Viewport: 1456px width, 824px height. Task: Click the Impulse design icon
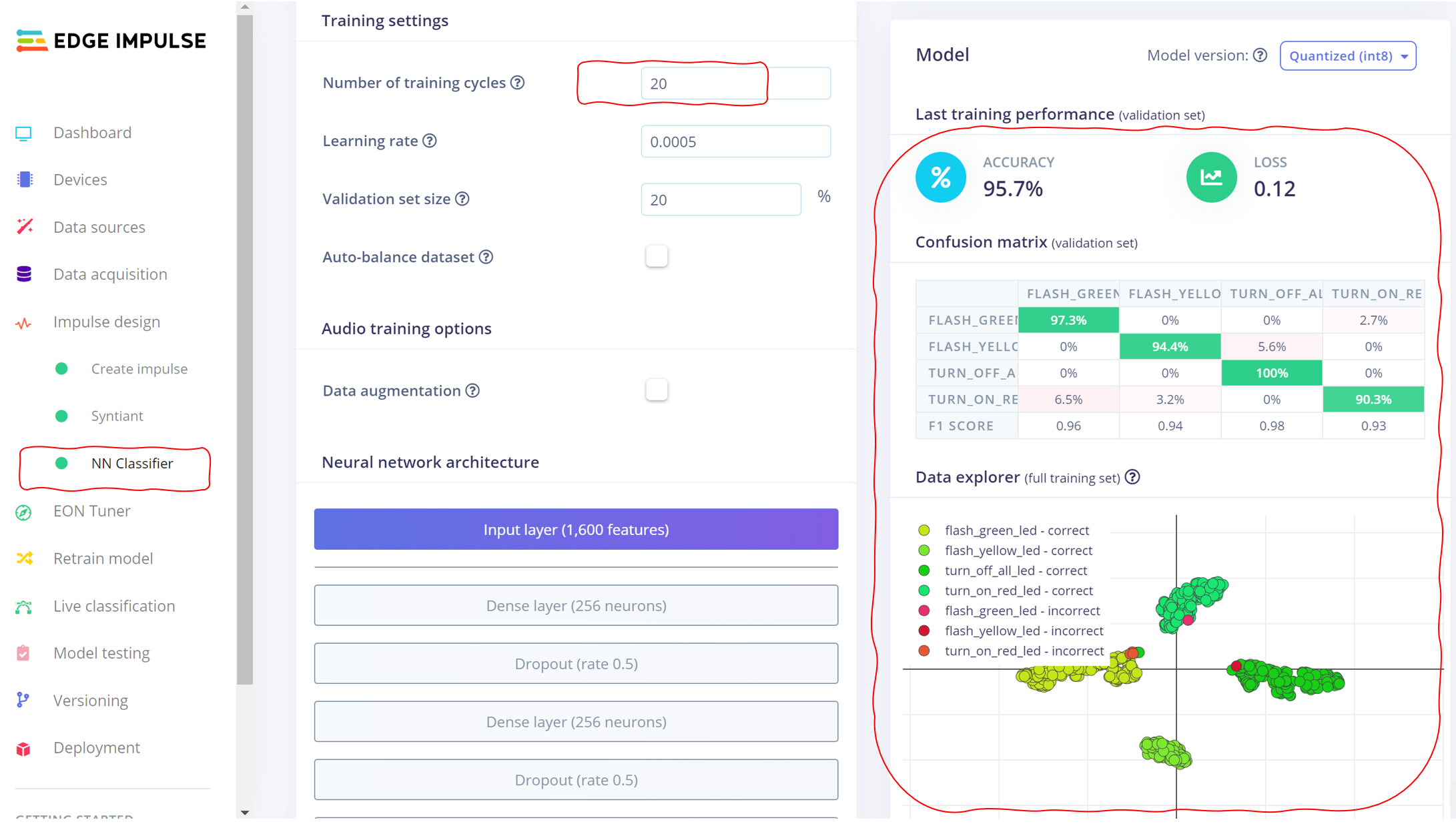click(24, 321)
